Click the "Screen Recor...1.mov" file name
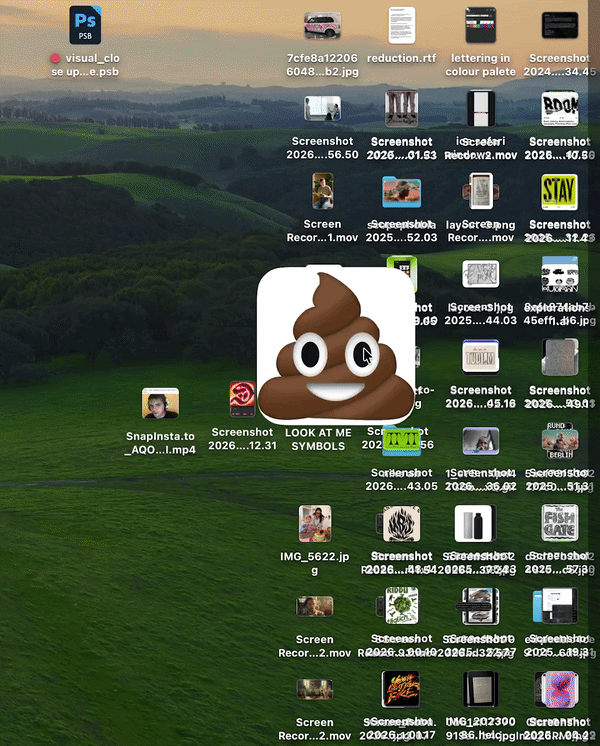The width and height of the screenshot is (600, 746). [322, 231]
